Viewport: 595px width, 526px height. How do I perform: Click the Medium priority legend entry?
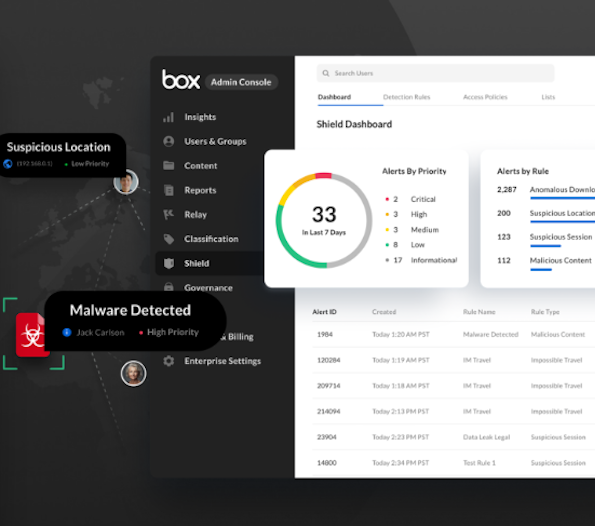(x=412, y=230)
